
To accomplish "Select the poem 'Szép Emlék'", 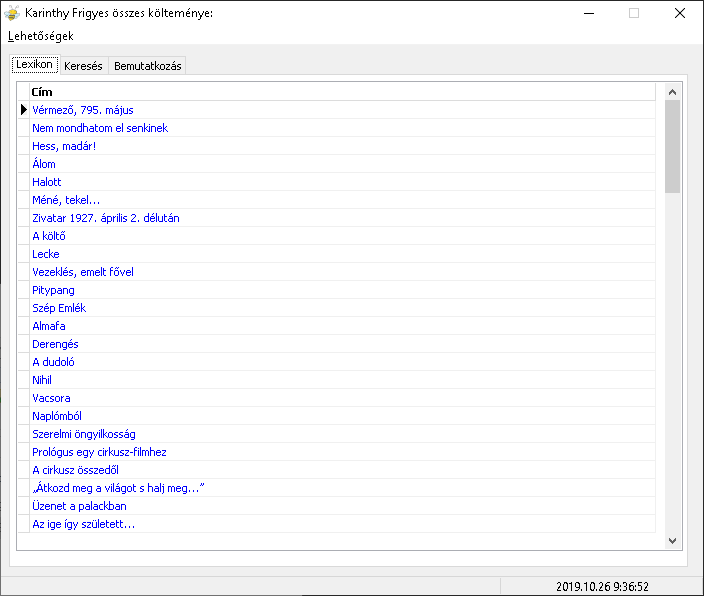I will pos(343,308).
